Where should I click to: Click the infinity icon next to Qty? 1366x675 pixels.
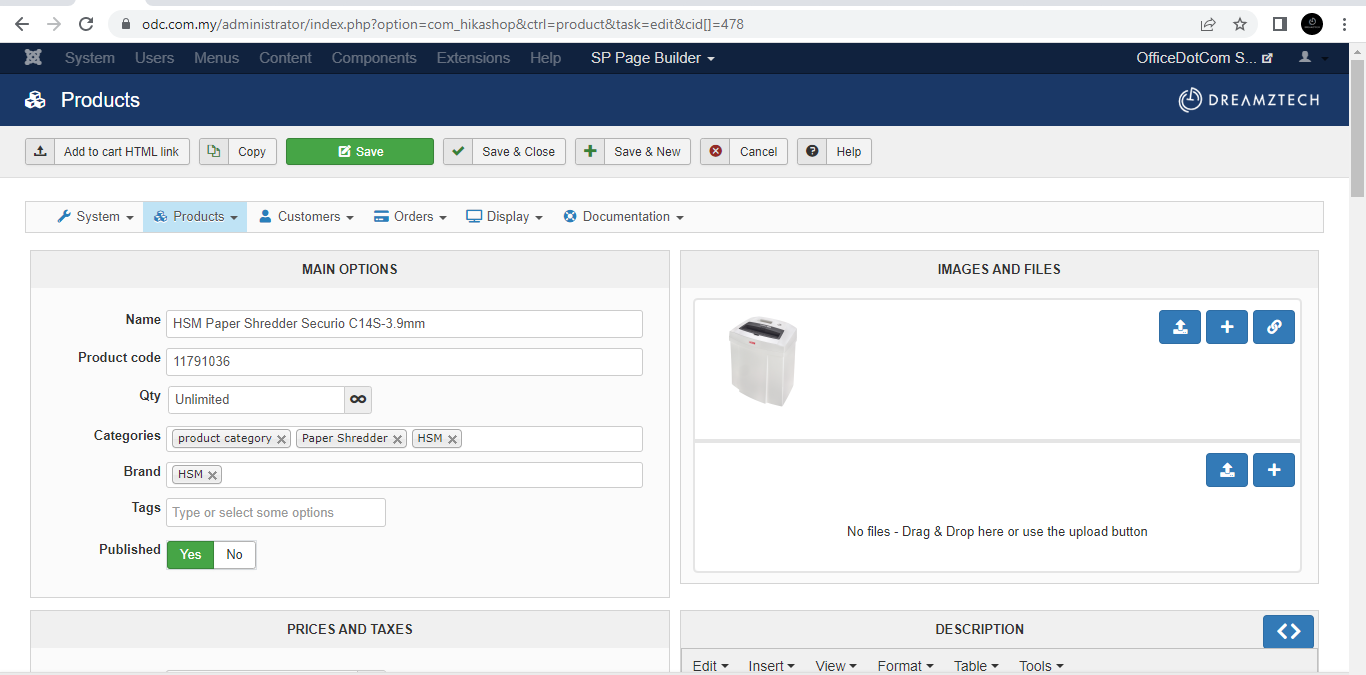coord(358,399)
